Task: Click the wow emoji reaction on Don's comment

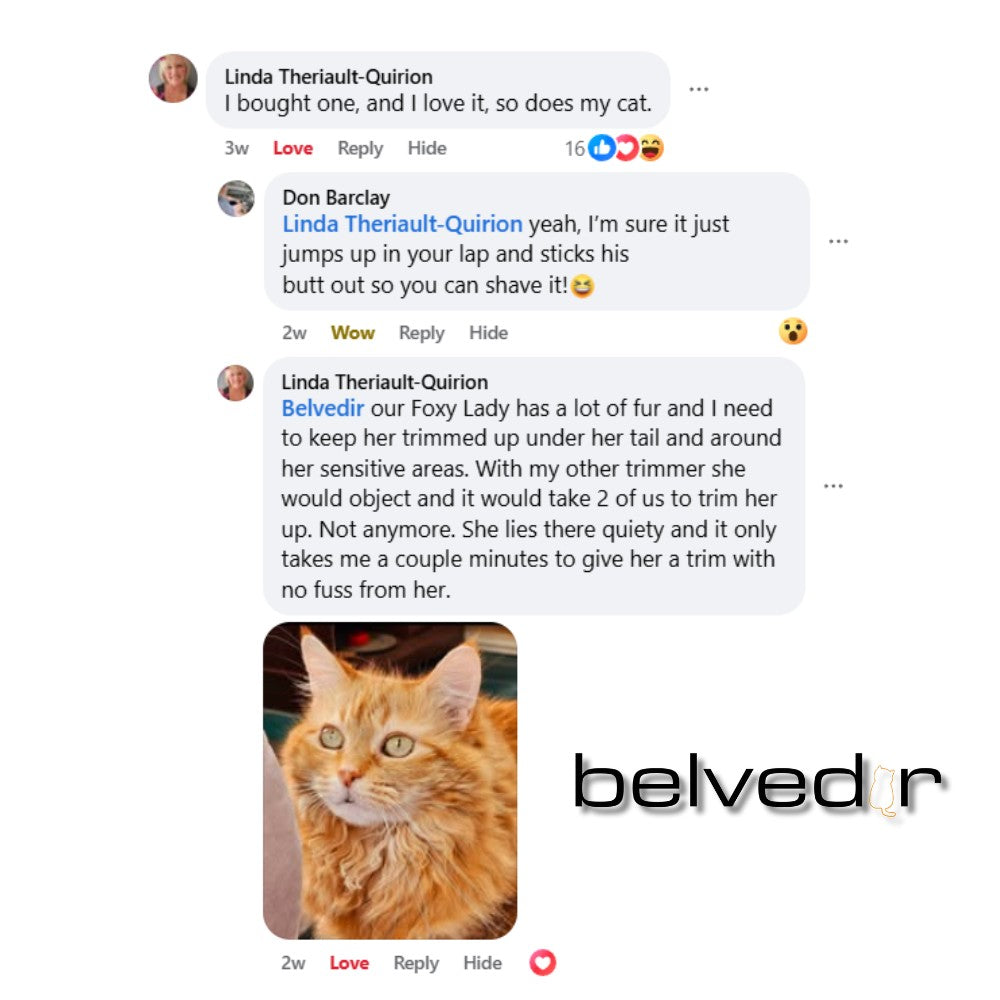Action: (793, 331)
